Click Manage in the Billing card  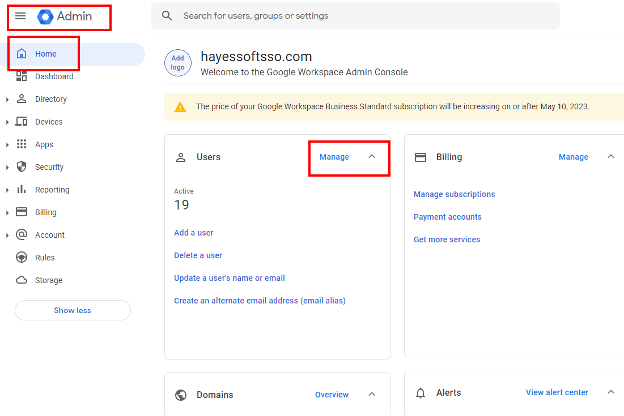point(573,157)
